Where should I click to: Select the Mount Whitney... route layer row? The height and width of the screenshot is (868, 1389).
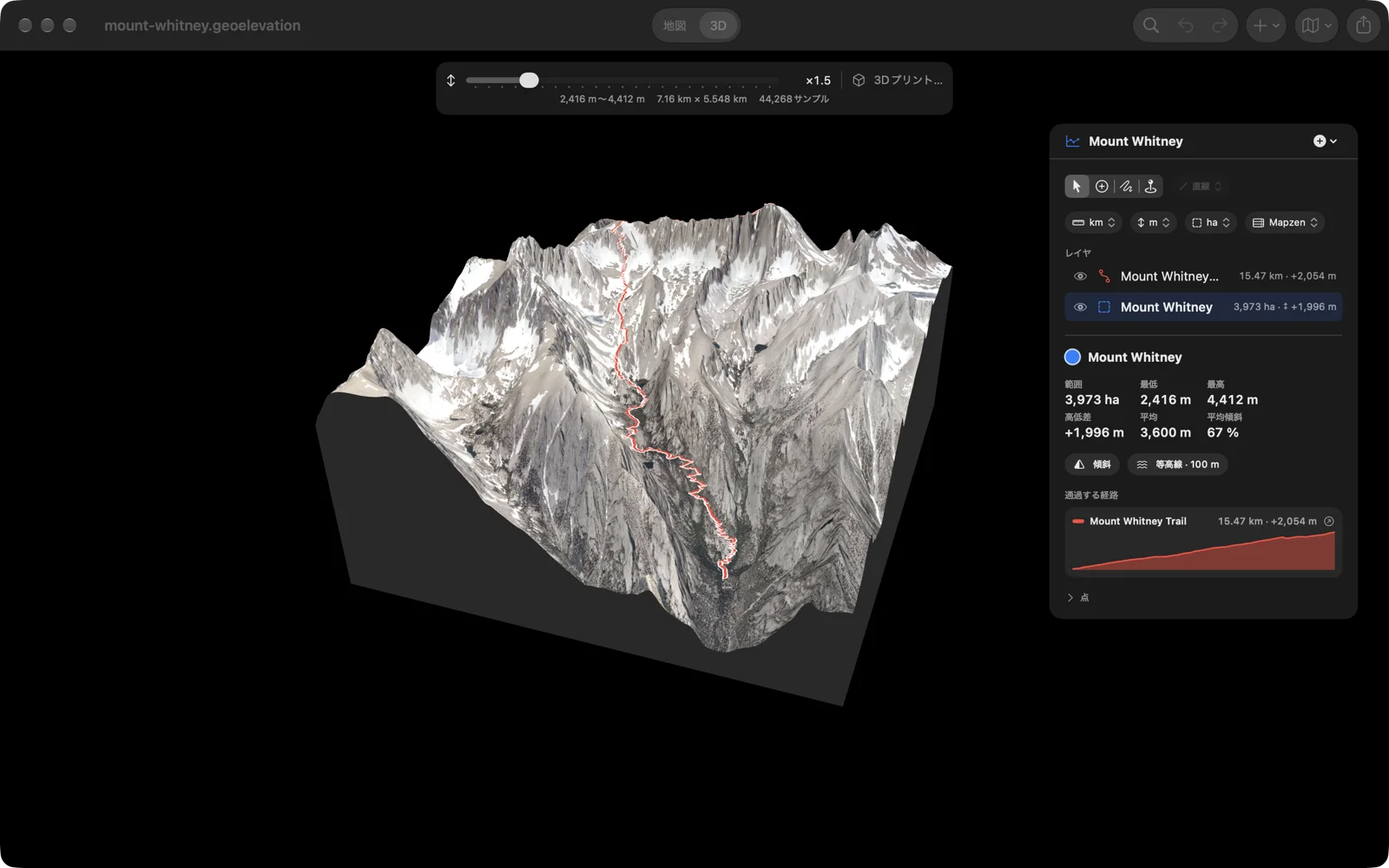pyautogui.click(x=1203, y=276)
